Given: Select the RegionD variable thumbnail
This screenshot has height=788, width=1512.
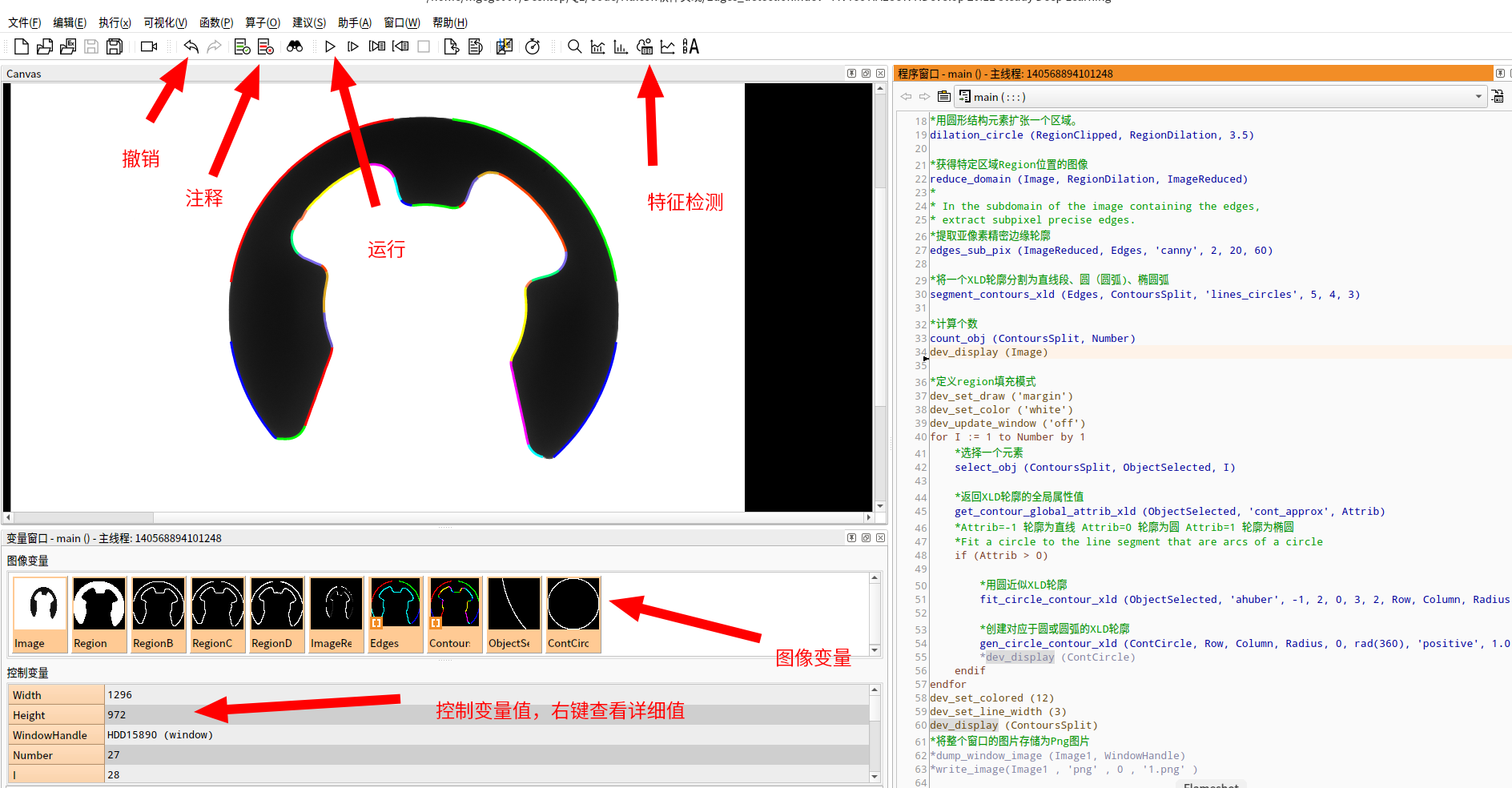Looking at the screenshot, I should [x=277, y=614].
